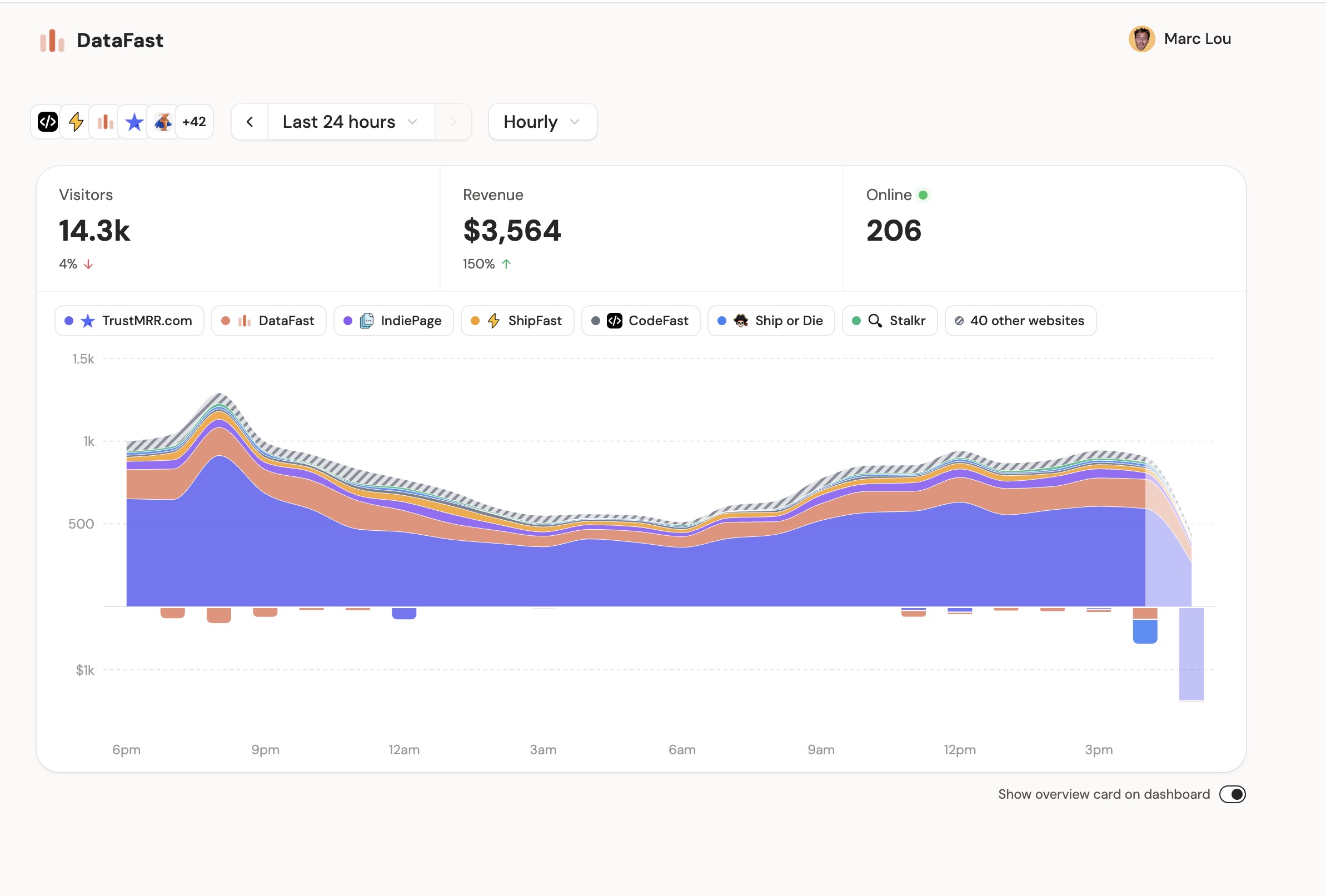Click the $1k revenue axis label

point(85,670)
